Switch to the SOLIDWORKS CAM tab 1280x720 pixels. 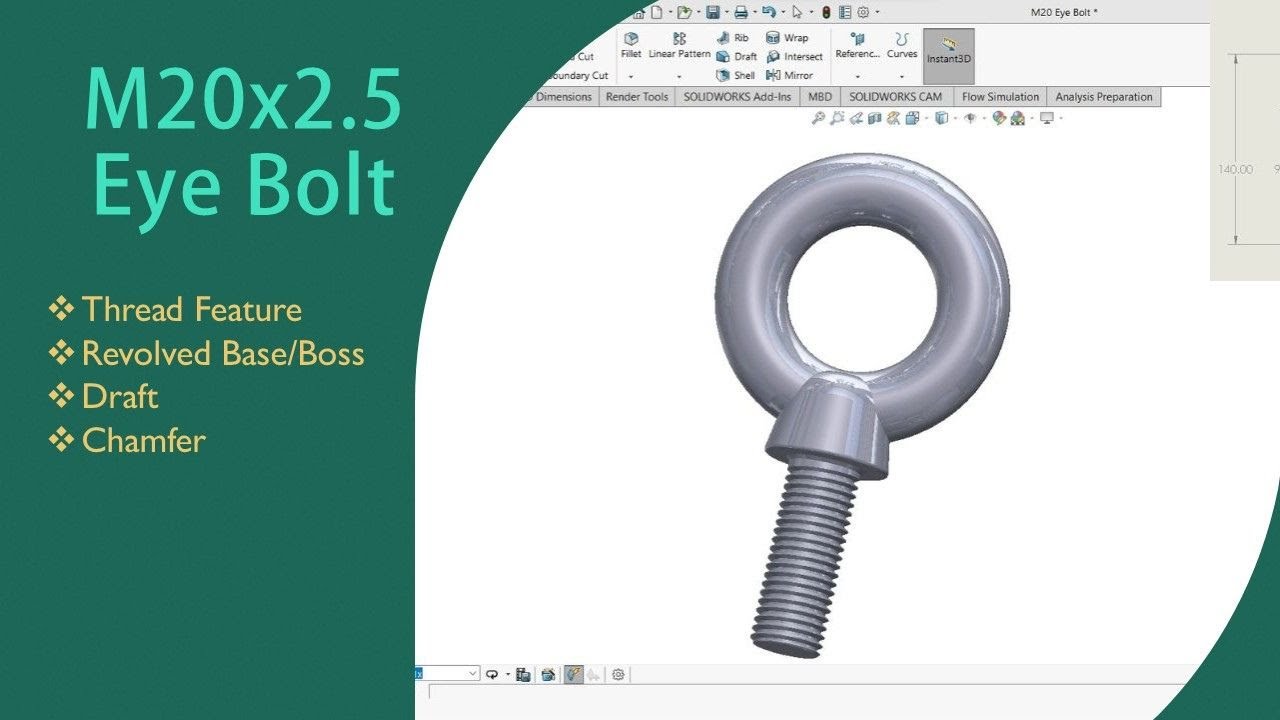896,97
